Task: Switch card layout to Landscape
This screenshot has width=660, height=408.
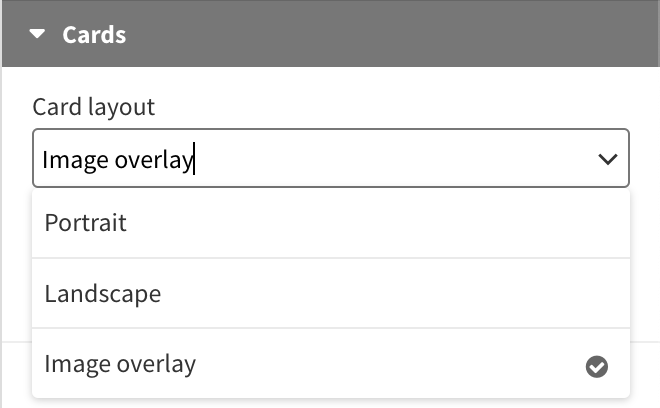Action: [331, 293]
